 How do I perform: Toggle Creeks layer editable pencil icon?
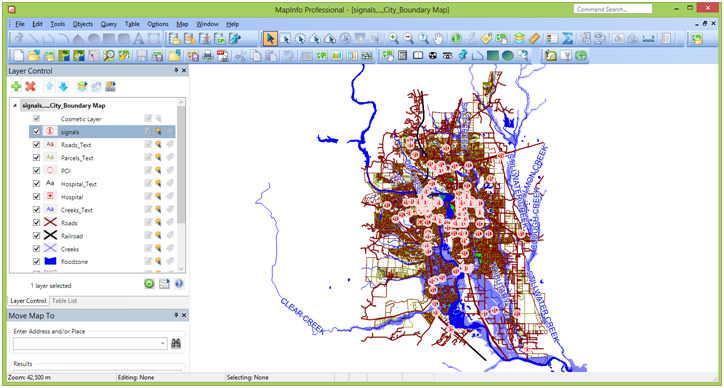click(x=148, y=249)
